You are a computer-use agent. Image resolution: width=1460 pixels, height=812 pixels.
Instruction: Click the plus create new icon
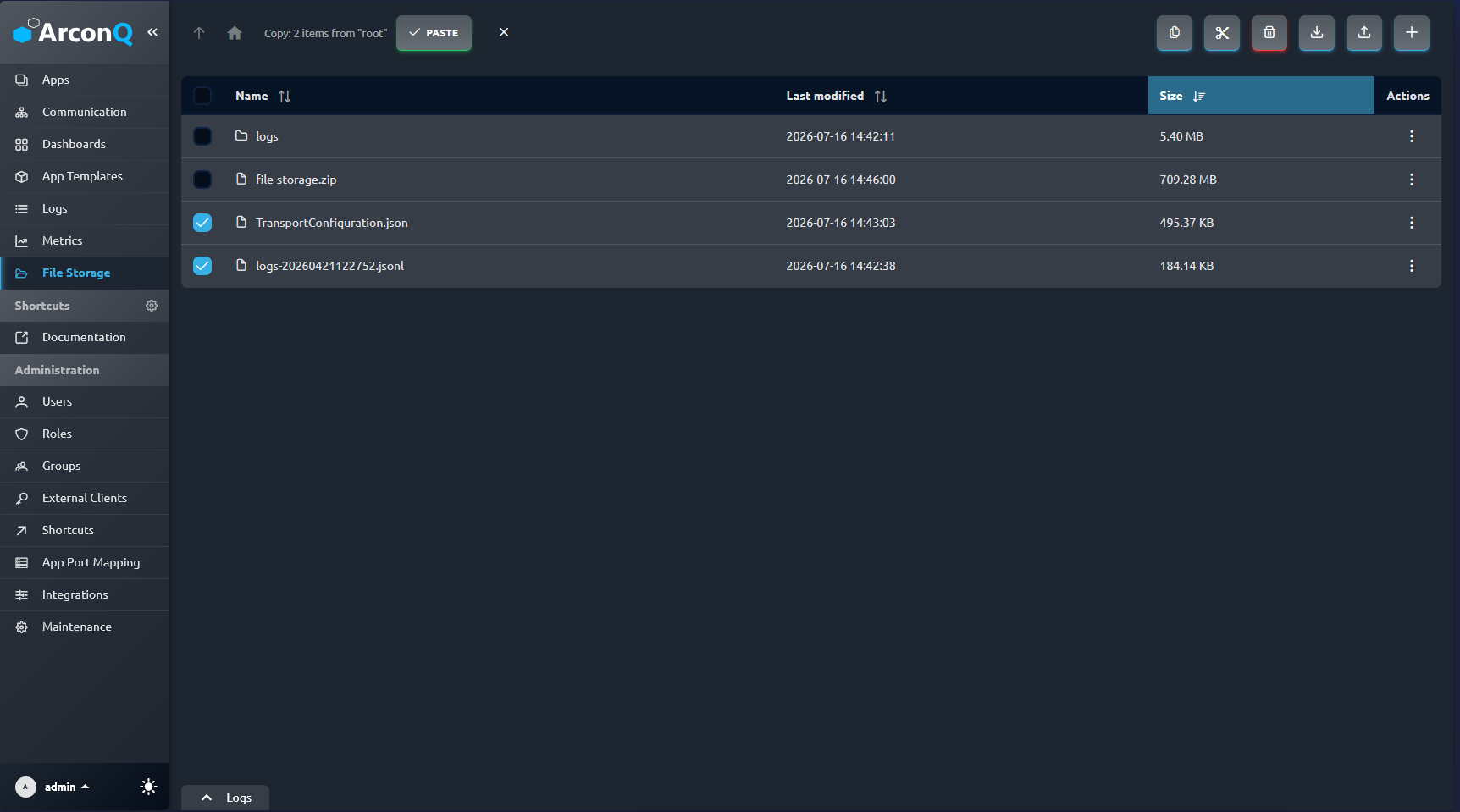pyautogui.click(x=1412, y=33)
